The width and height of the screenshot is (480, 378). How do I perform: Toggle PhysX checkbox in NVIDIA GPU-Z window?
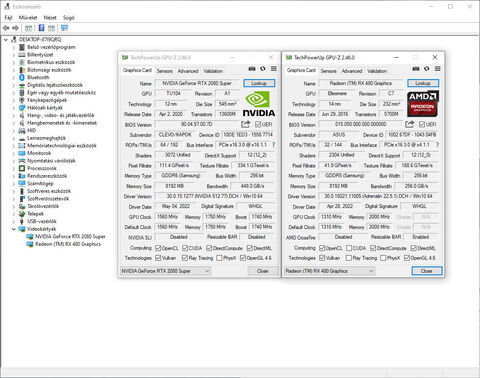point(219,258)
